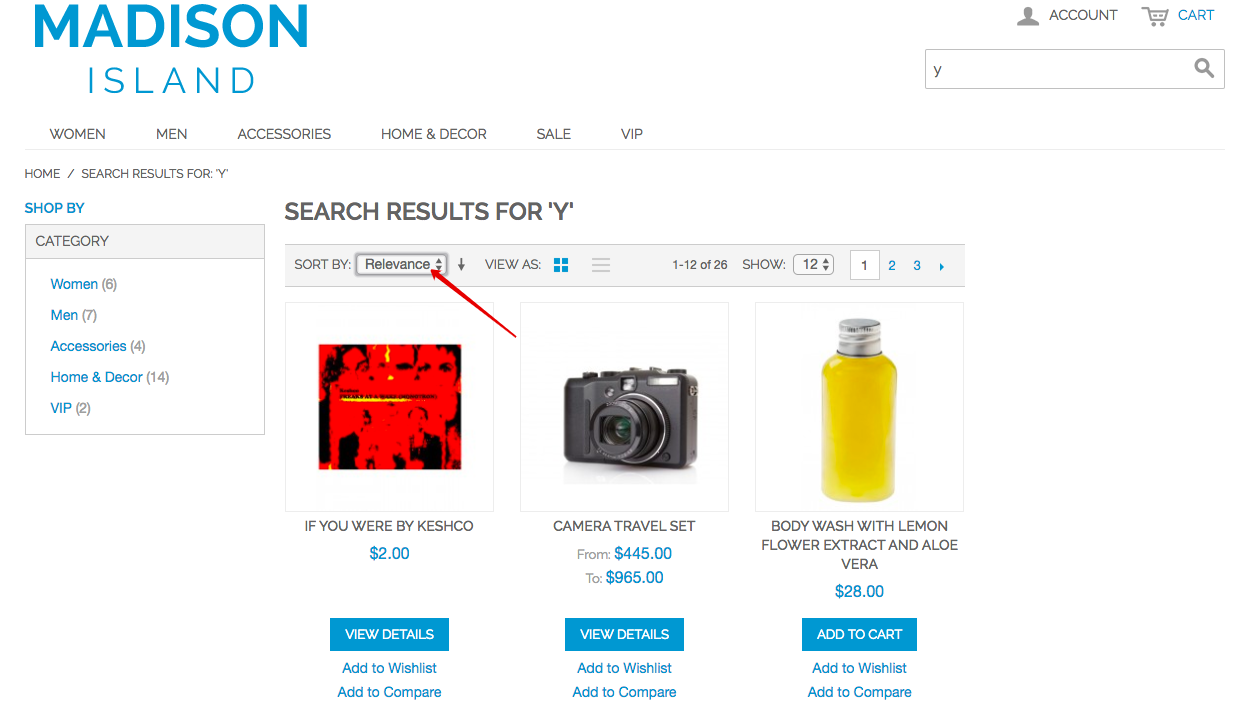Open the shopping Cart icon
Viewport: 1245px width, 702px height.
click(1155, 16)
